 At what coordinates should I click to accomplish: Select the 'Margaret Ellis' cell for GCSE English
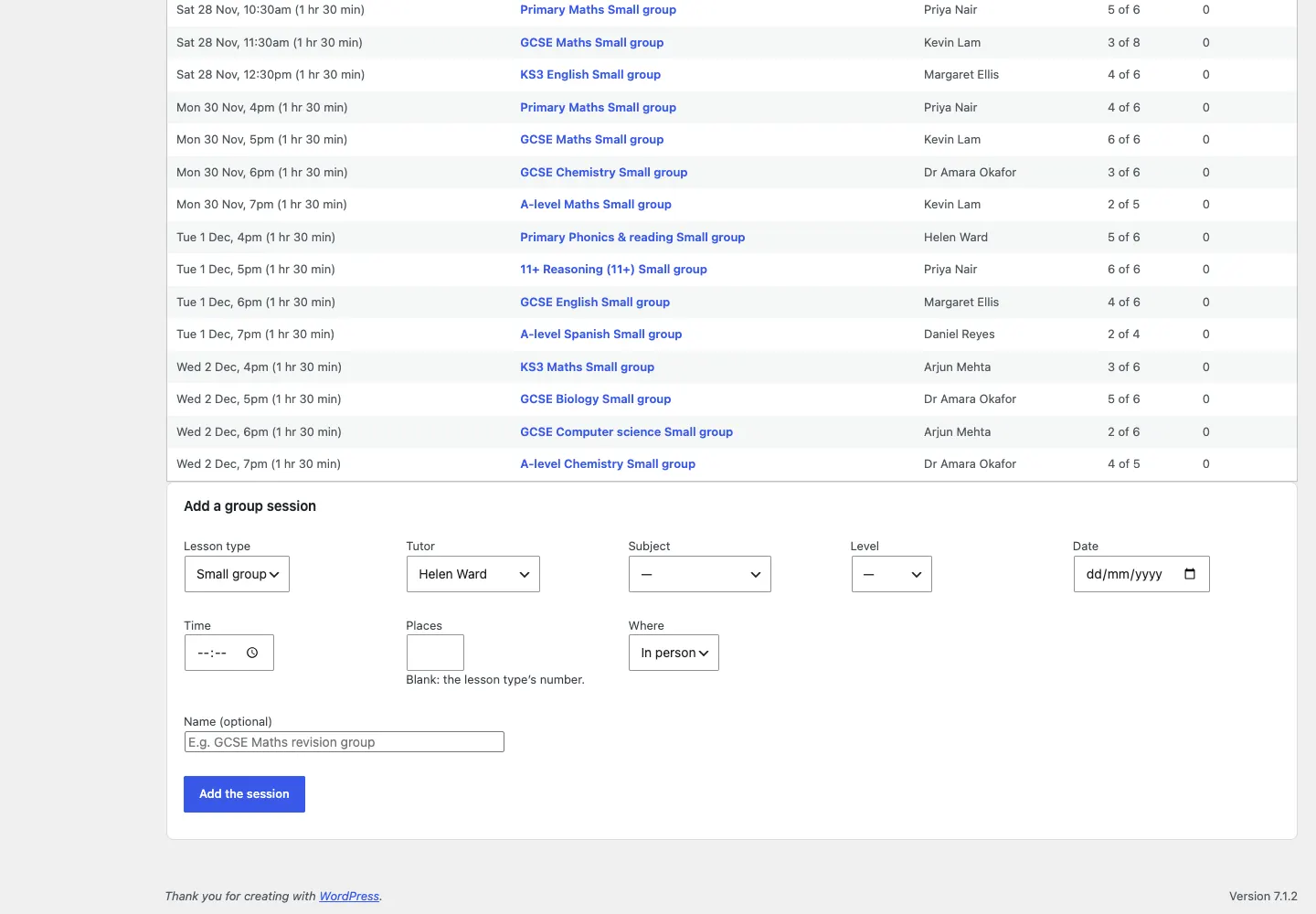click(x=961, y=303)
